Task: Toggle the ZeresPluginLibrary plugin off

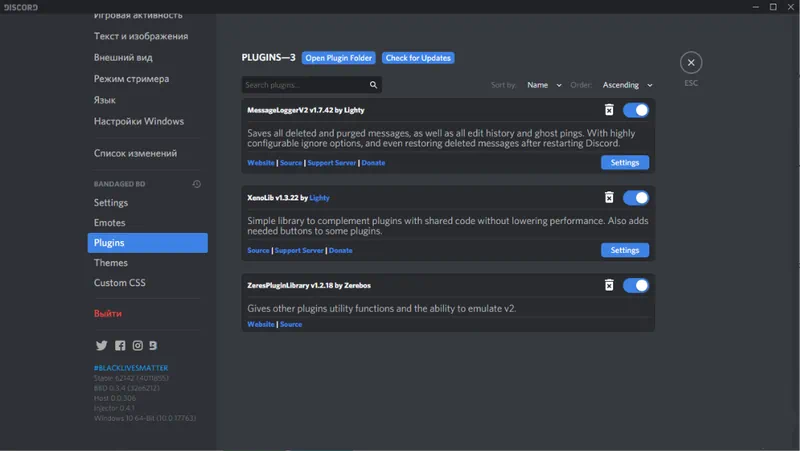Action: pos(635,285)
